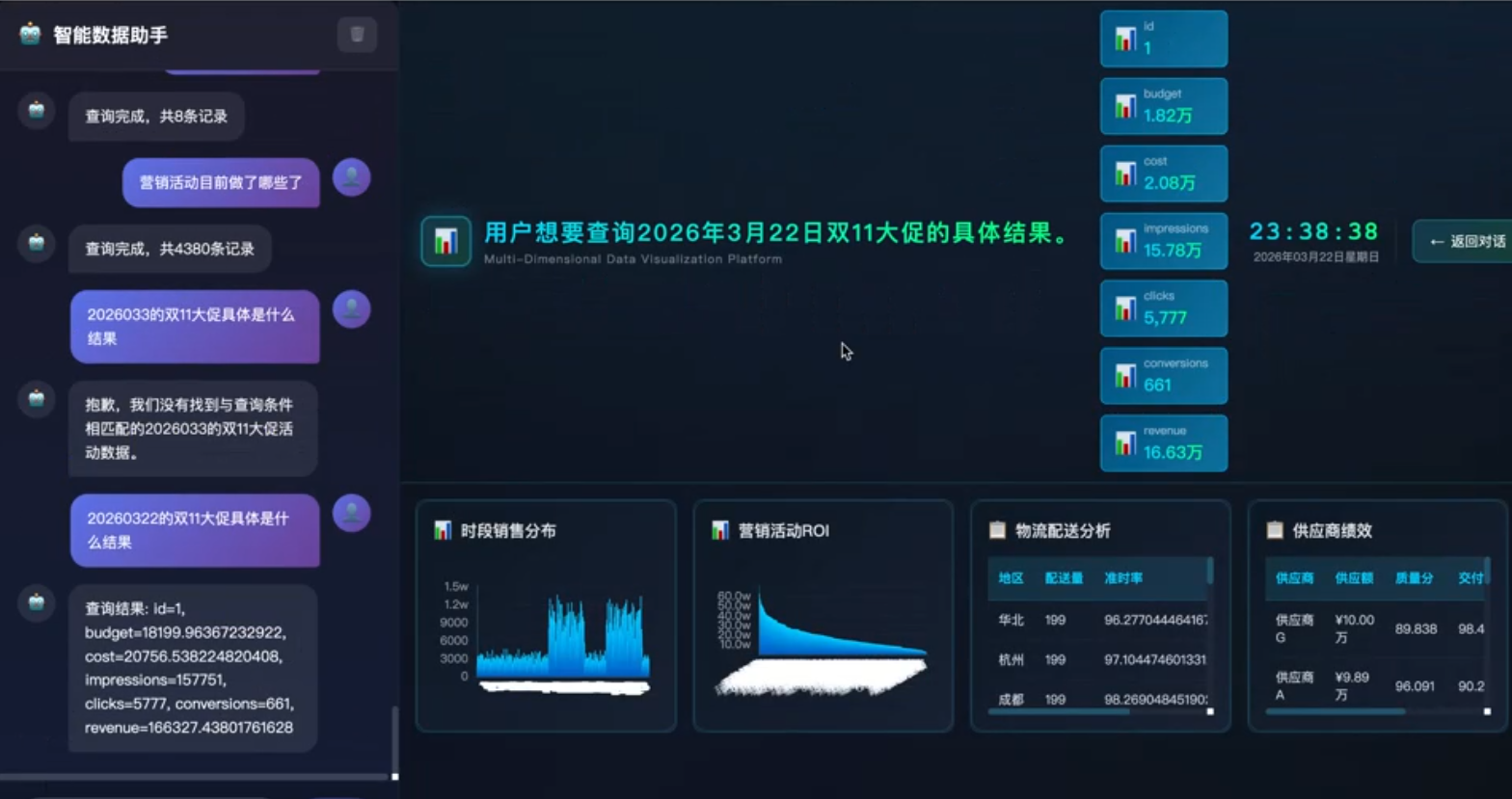Click the 时段销售分布 chart panel
Screen dimensions: 1512x799
(546, 615)
